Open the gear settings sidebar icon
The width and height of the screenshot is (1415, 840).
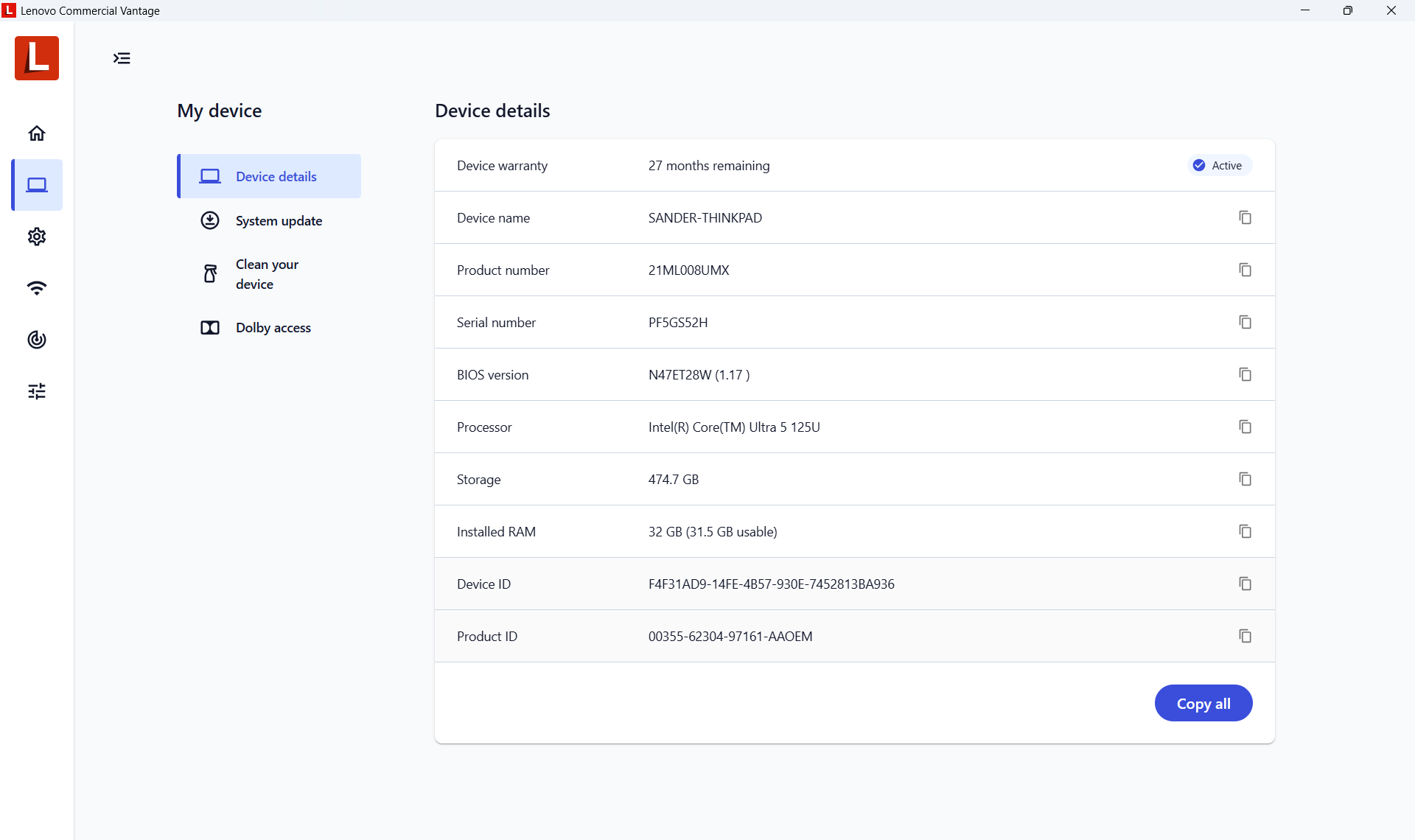pyautogui.click(x=37, y=237)
